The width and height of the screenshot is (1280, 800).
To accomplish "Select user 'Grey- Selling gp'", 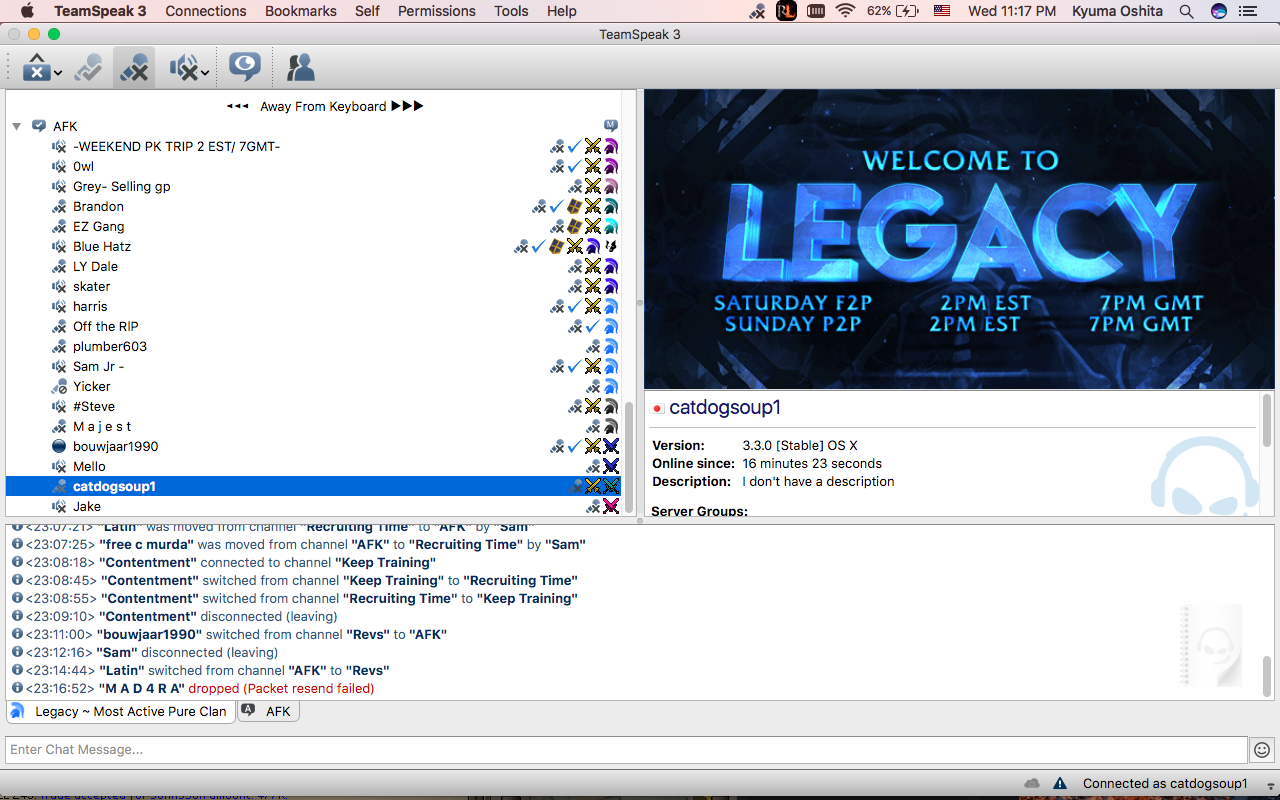I will tap(121, 186).
